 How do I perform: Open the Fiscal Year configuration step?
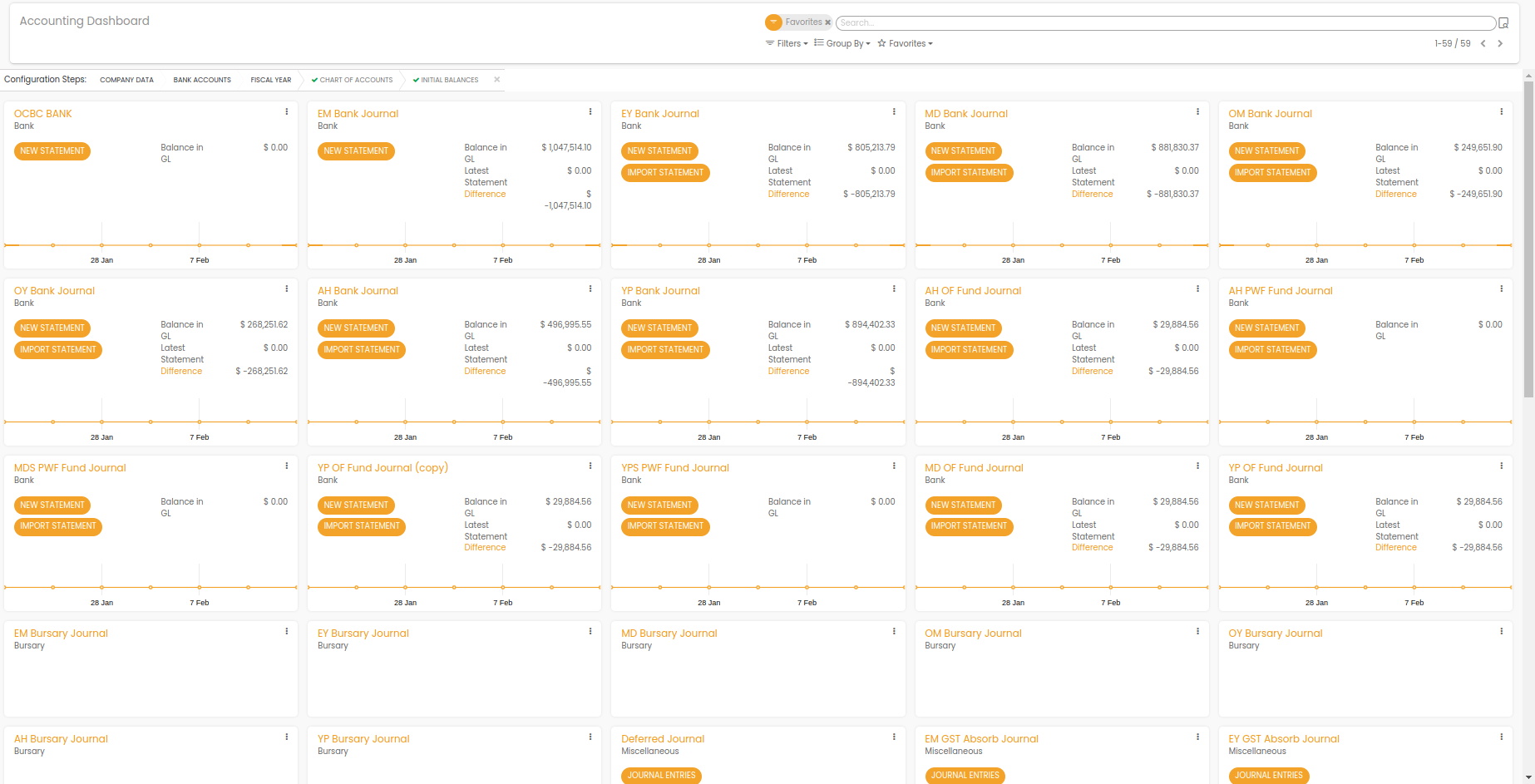coord(271,80)
